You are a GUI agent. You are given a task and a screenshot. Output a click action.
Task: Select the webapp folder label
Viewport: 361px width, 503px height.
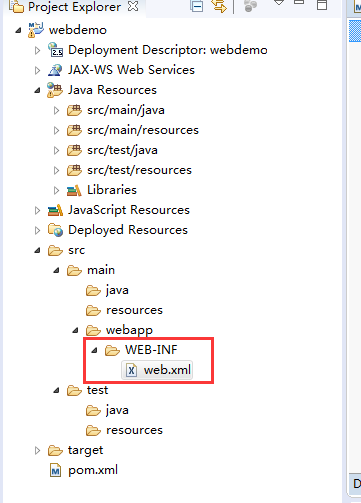tap(129, 330)
